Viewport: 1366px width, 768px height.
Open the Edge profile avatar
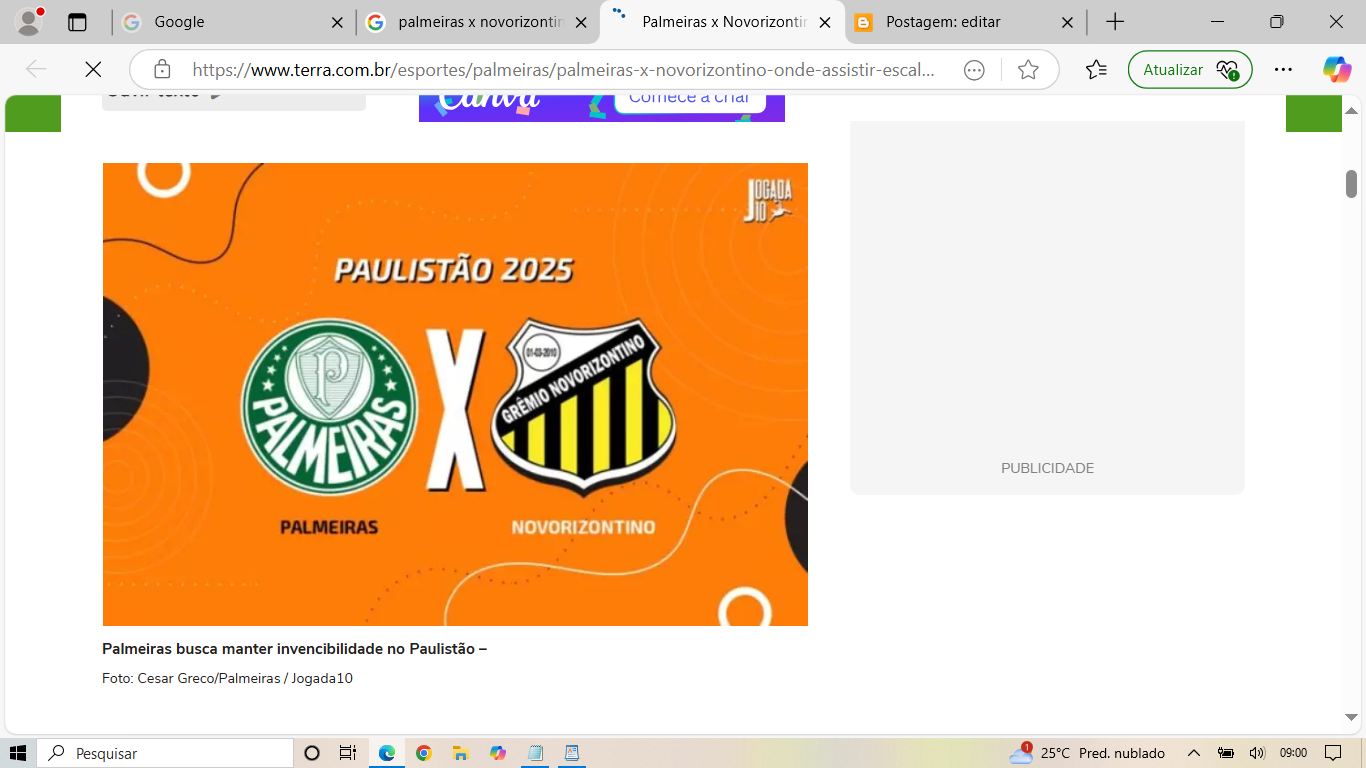pos(30,21)
